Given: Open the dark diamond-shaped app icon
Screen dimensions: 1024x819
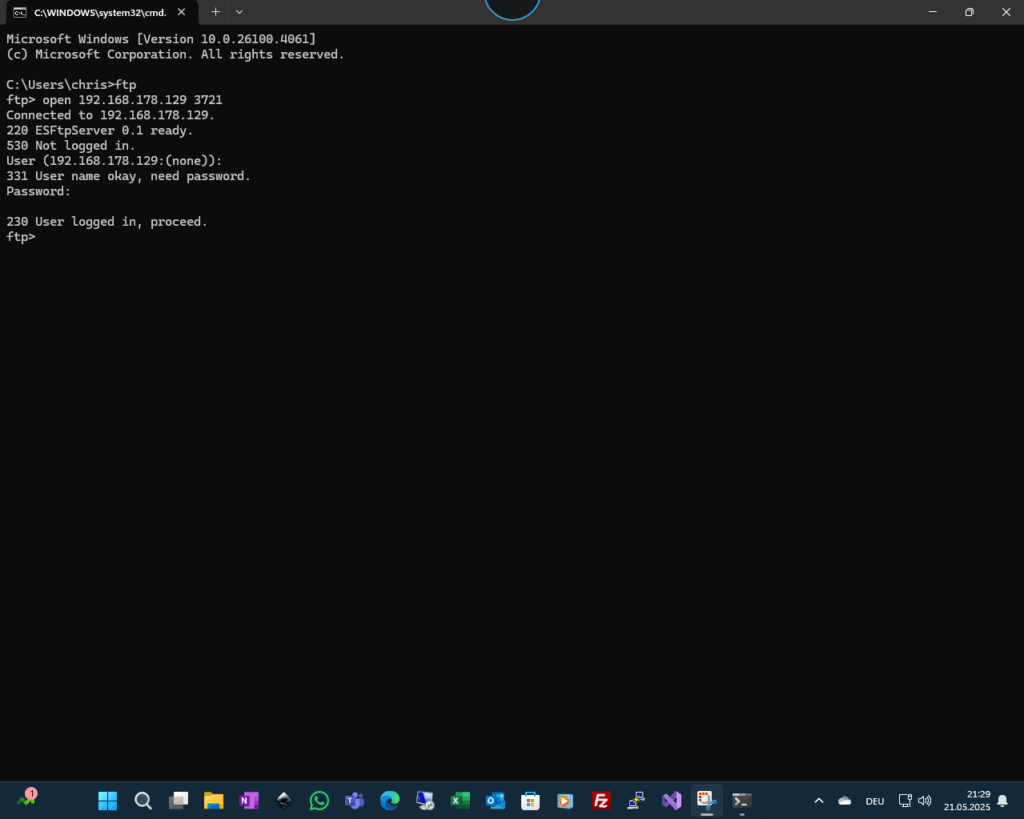Looking at the screenshot, I should tap(284, 801).
